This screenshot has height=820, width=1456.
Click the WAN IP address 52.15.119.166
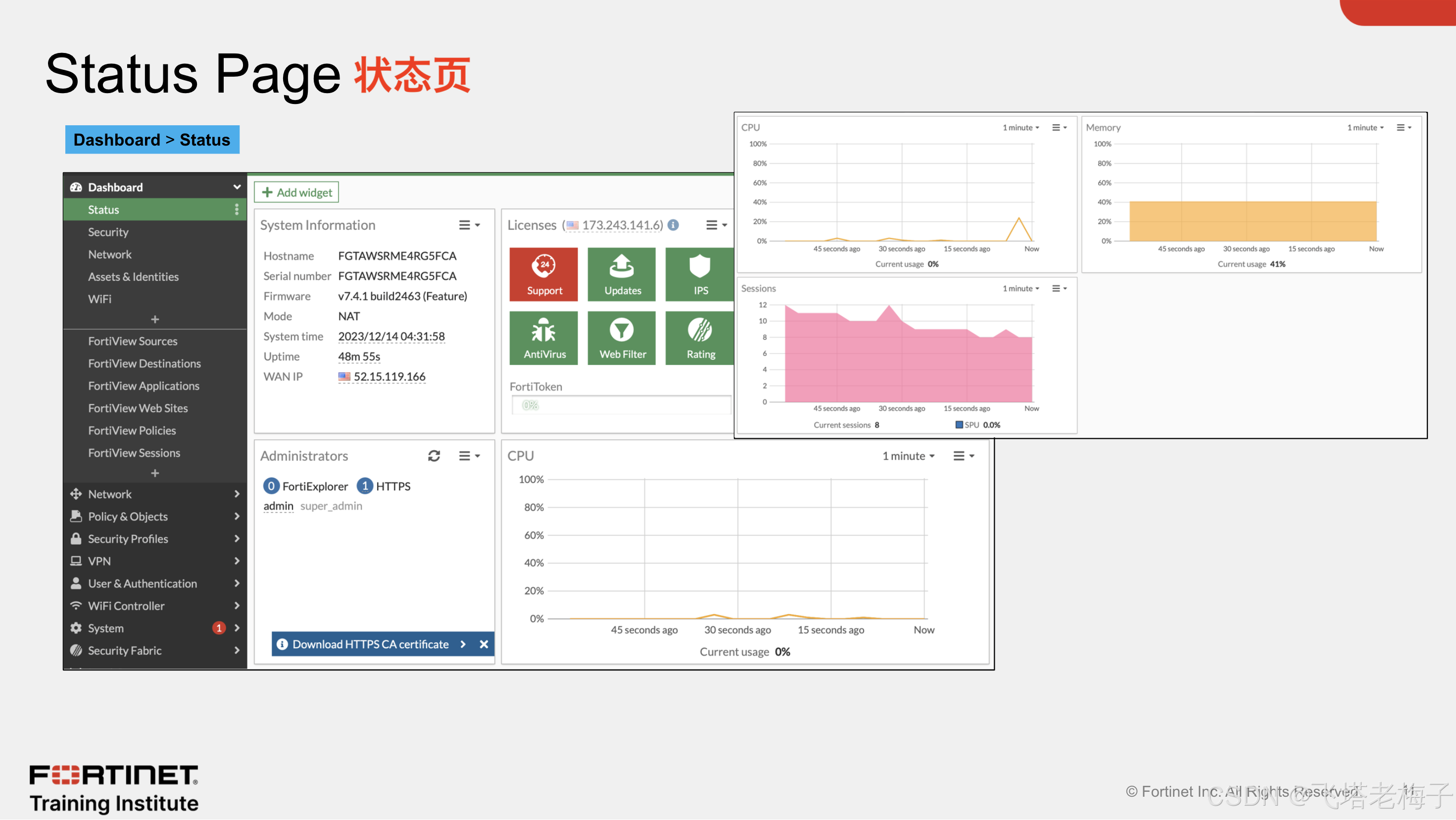[x=389, y=377]
